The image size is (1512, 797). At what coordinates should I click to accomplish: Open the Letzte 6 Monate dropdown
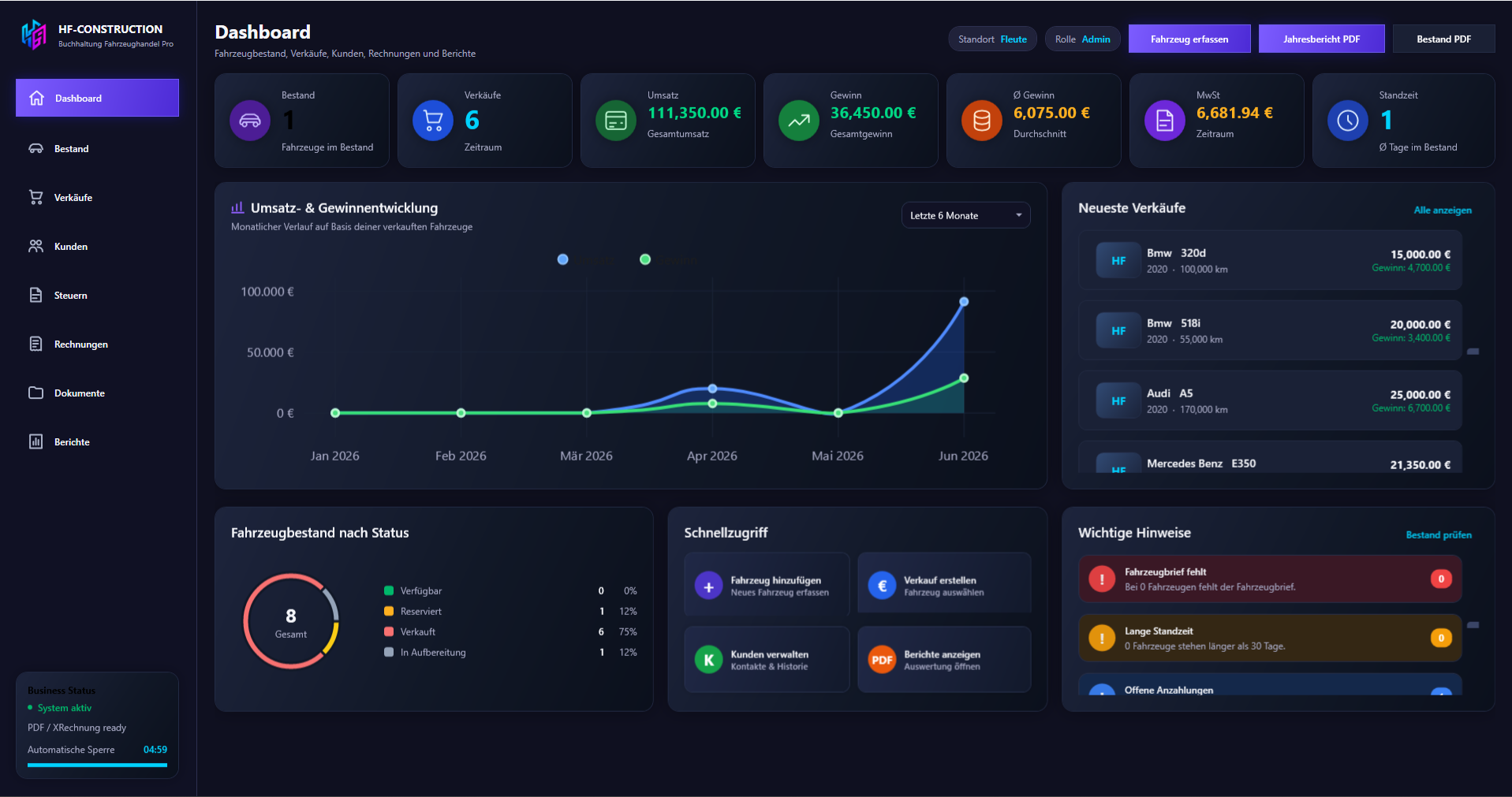(965, 215)
